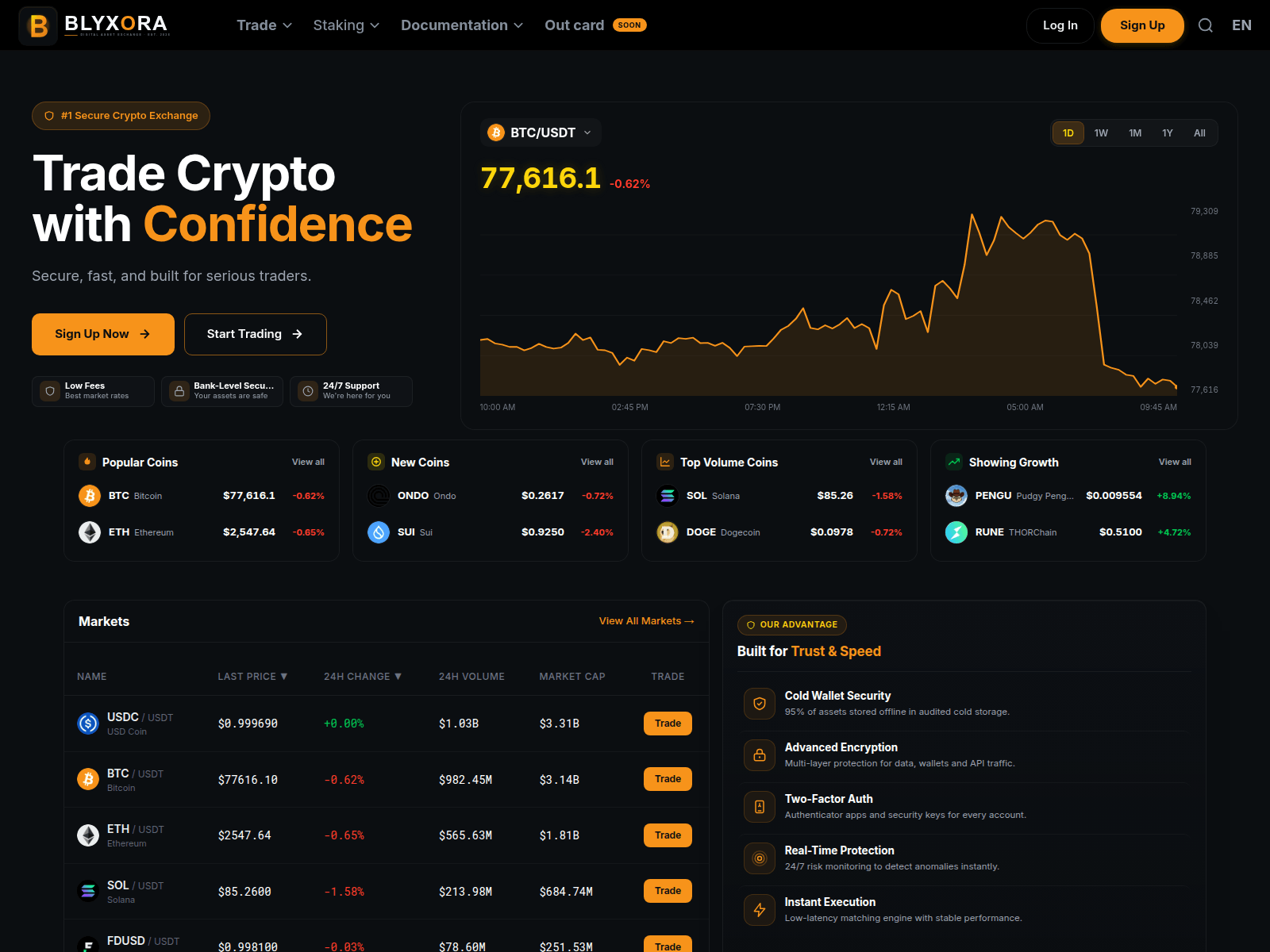Click the search magnifier icon in header

click(1205, 25)
